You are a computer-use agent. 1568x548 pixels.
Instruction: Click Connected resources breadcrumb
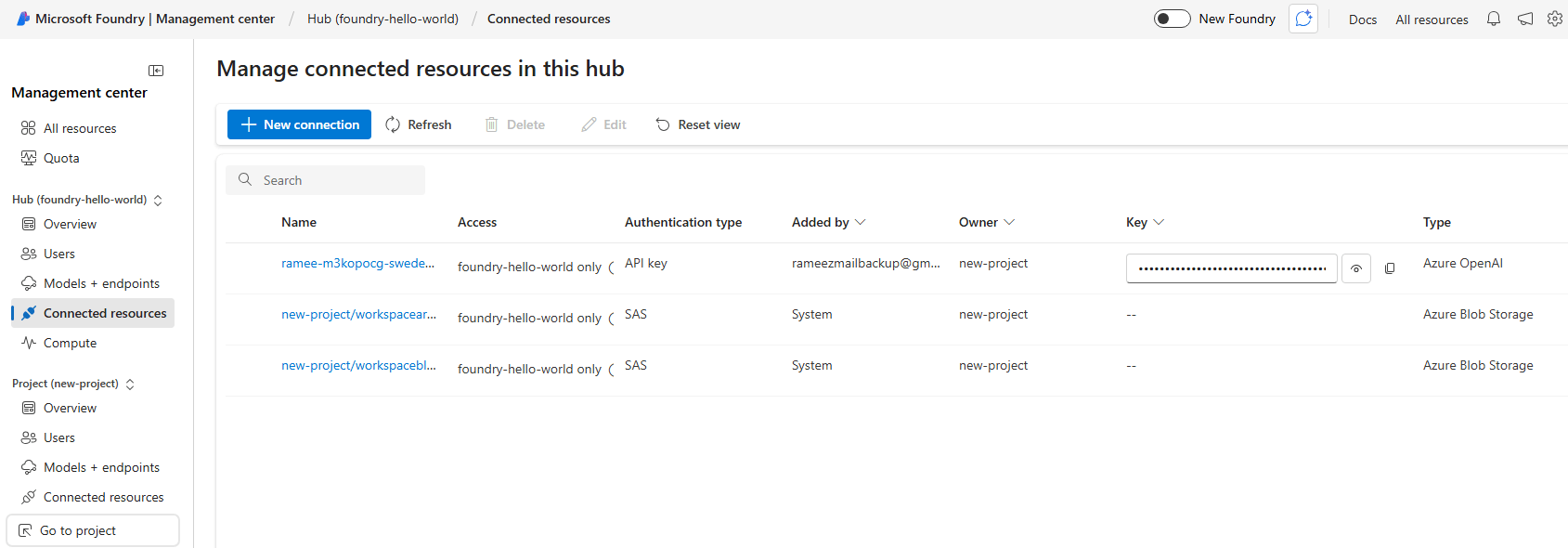coord(549,19)
